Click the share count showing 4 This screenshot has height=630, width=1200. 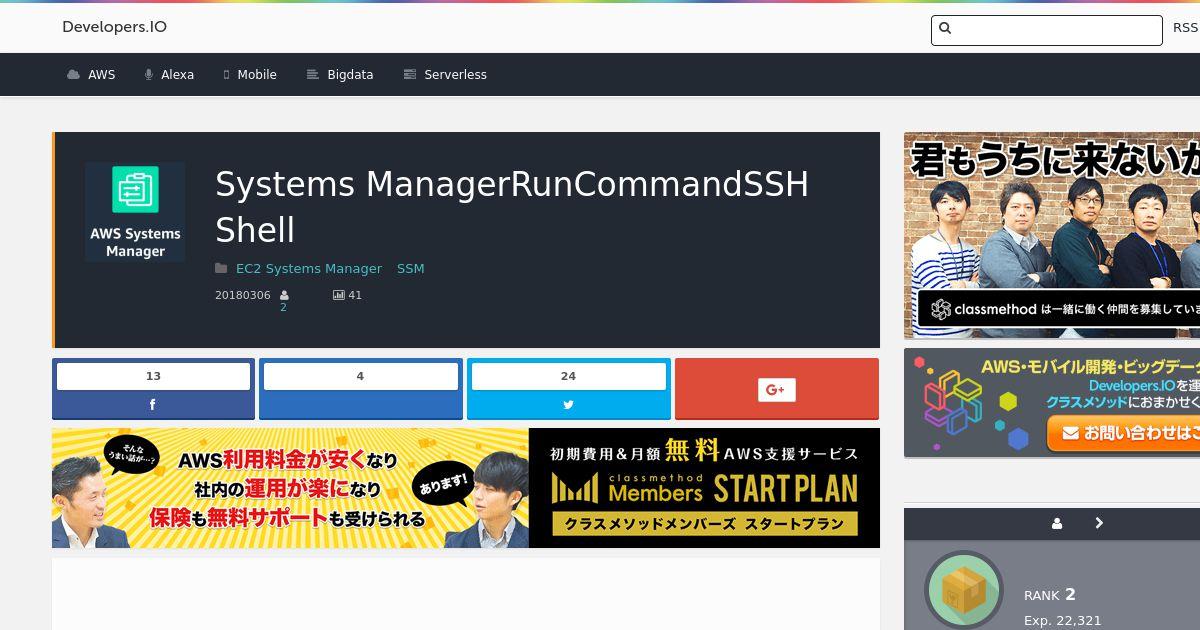[x=360, y=376]
